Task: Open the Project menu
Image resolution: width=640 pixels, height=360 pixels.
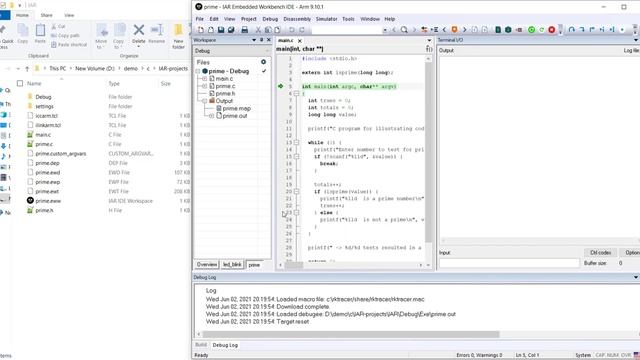Action: 249,19
